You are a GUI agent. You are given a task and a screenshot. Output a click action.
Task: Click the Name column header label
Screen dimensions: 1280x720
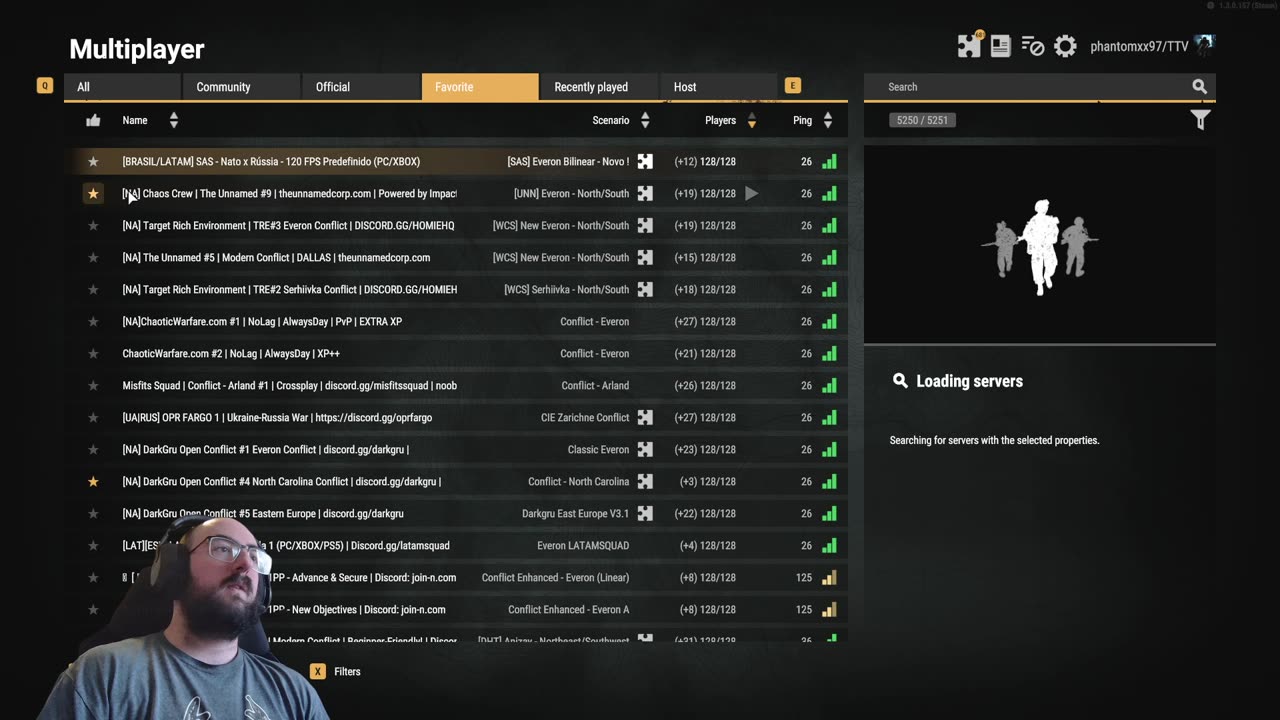tap(135, 120)
